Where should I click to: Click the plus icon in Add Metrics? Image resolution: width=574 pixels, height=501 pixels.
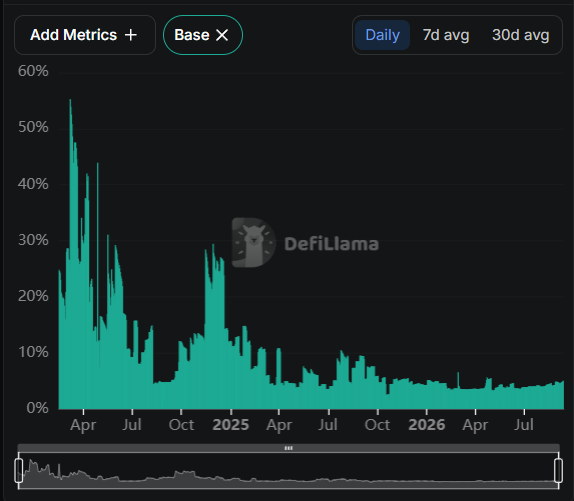pyautogui.click(x=131, y=35)
